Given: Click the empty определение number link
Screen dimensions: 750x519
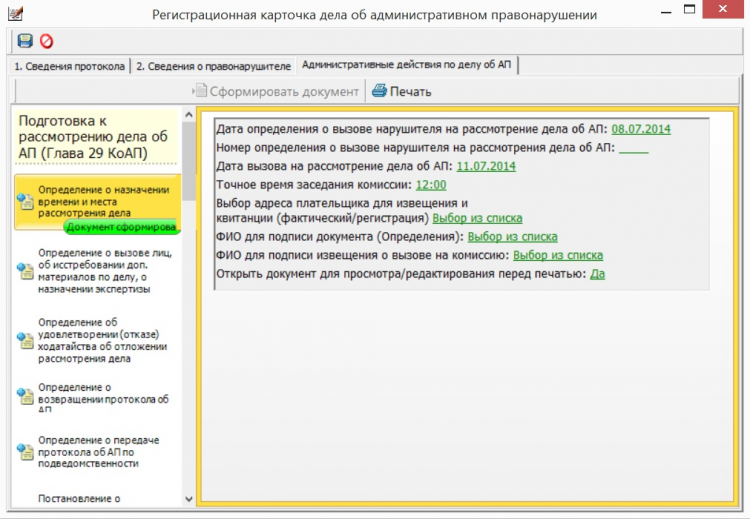Looking at the screenshot, I should click(634, 148).
